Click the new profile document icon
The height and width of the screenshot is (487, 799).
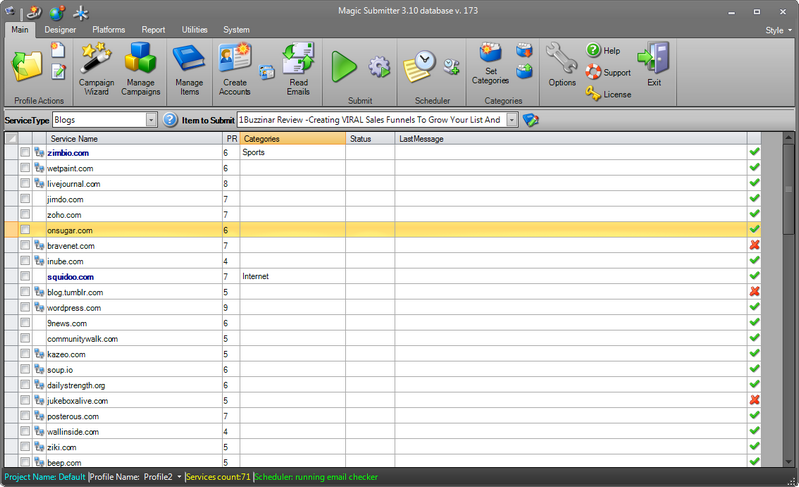[x=58, y=50]
